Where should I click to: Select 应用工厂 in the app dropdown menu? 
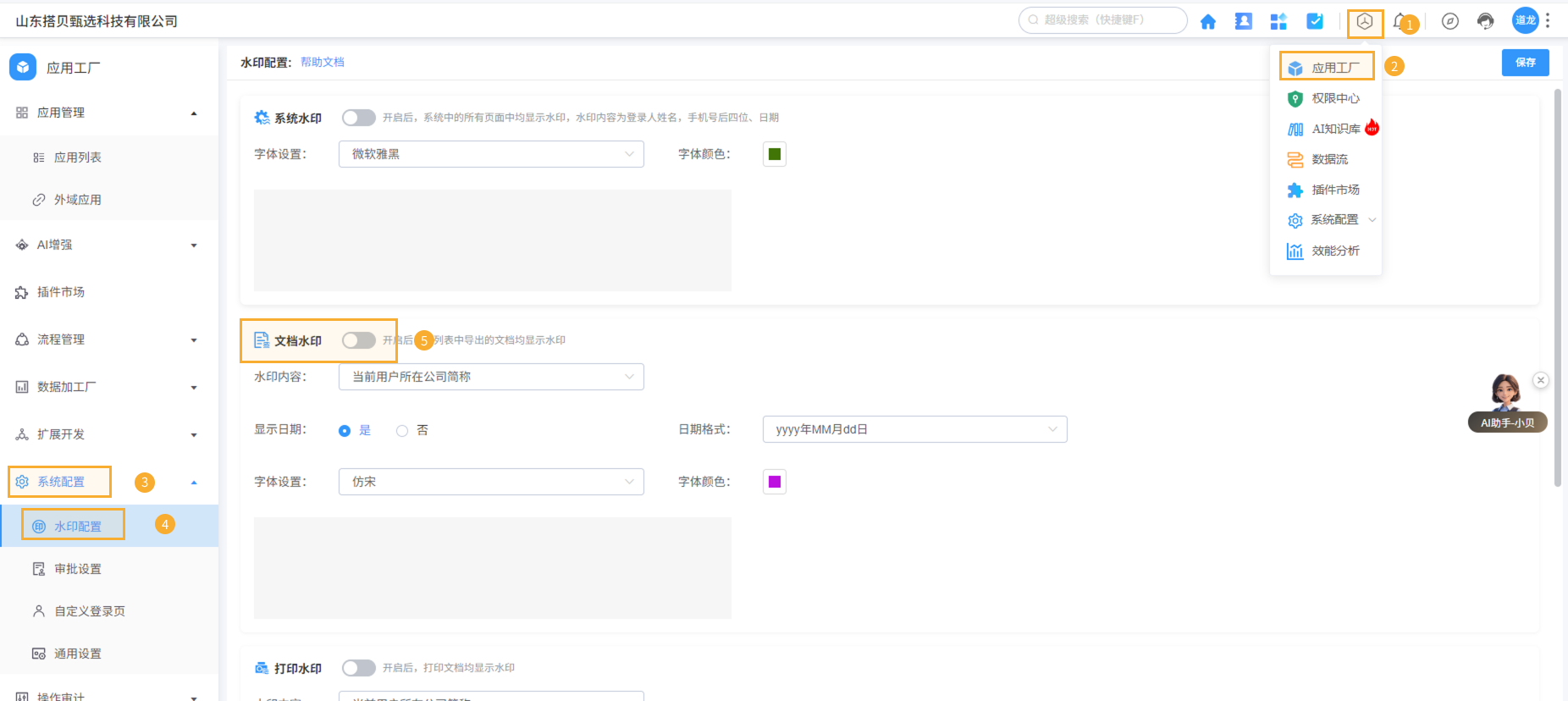pyautogui.click(x=1327, y=67)
